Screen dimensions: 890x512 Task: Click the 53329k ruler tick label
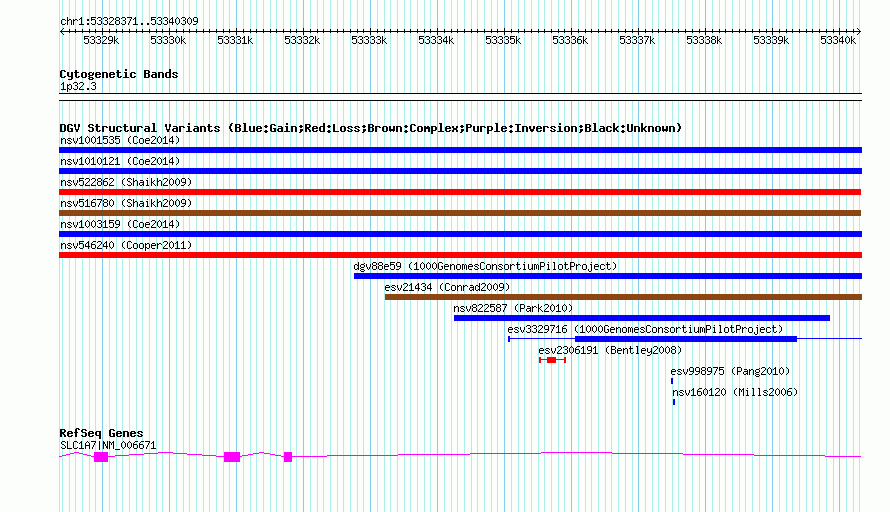coord(101,41)
